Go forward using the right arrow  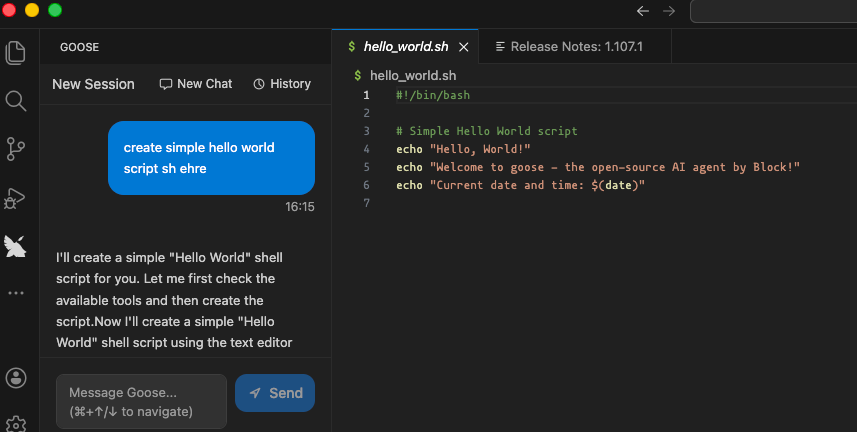pyautogui.click(x=669, y=11)
